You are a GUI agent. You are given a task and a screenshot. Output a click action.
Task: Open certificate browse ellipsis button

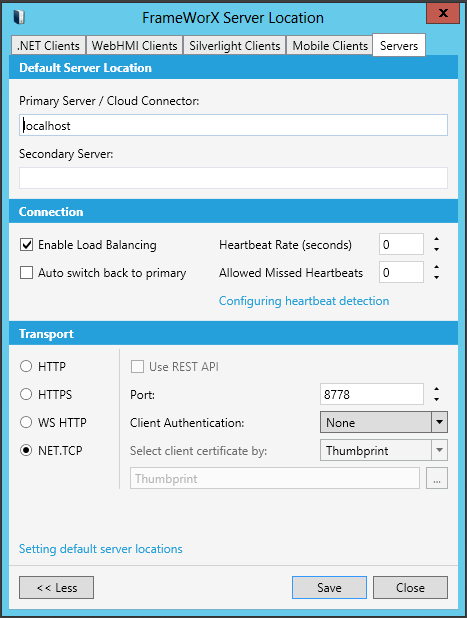tap(437, 478)
